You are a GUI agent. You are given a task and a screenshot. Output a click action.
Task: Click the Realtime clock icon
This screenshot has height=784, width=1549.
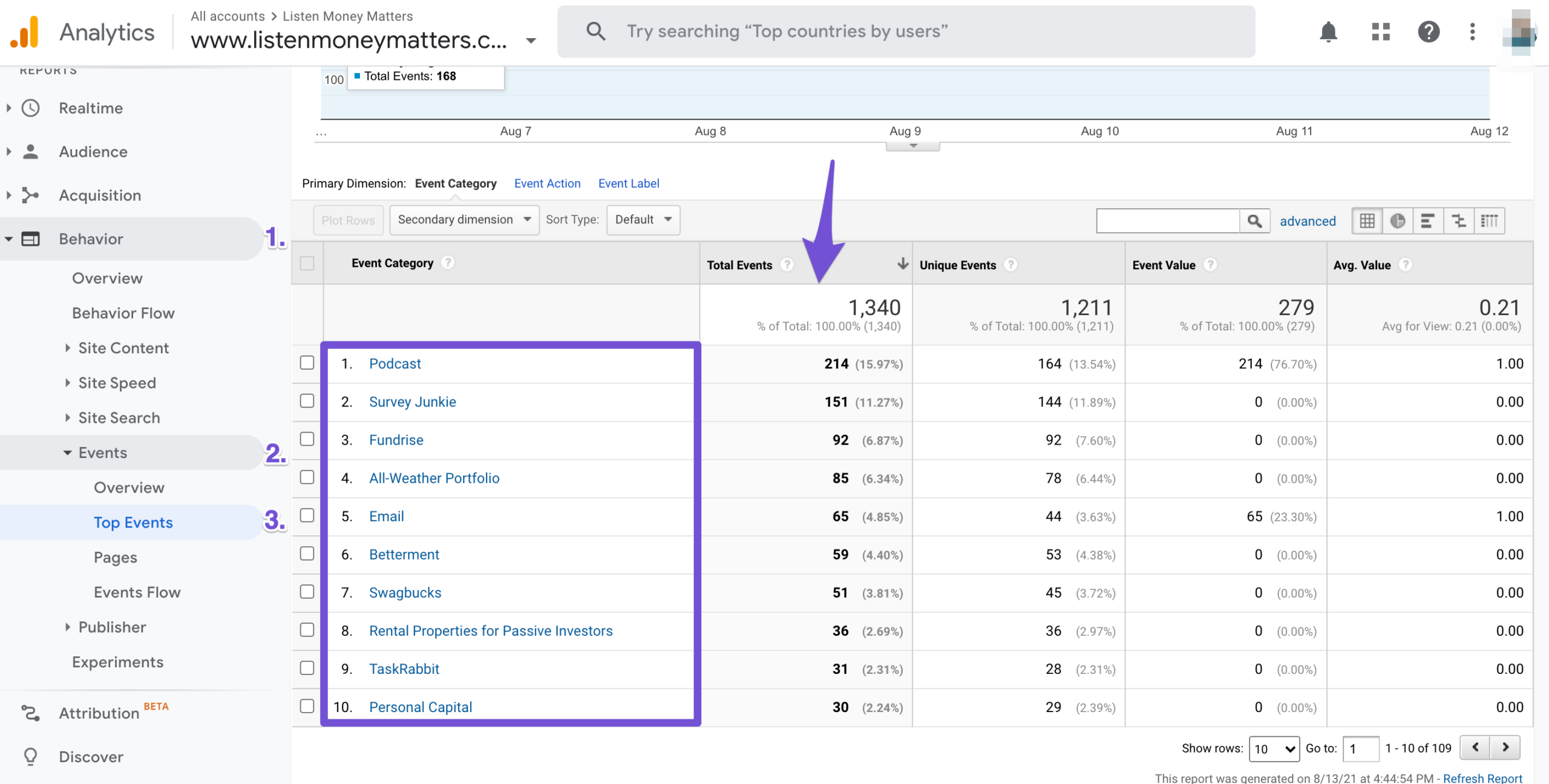coord(30,108)
